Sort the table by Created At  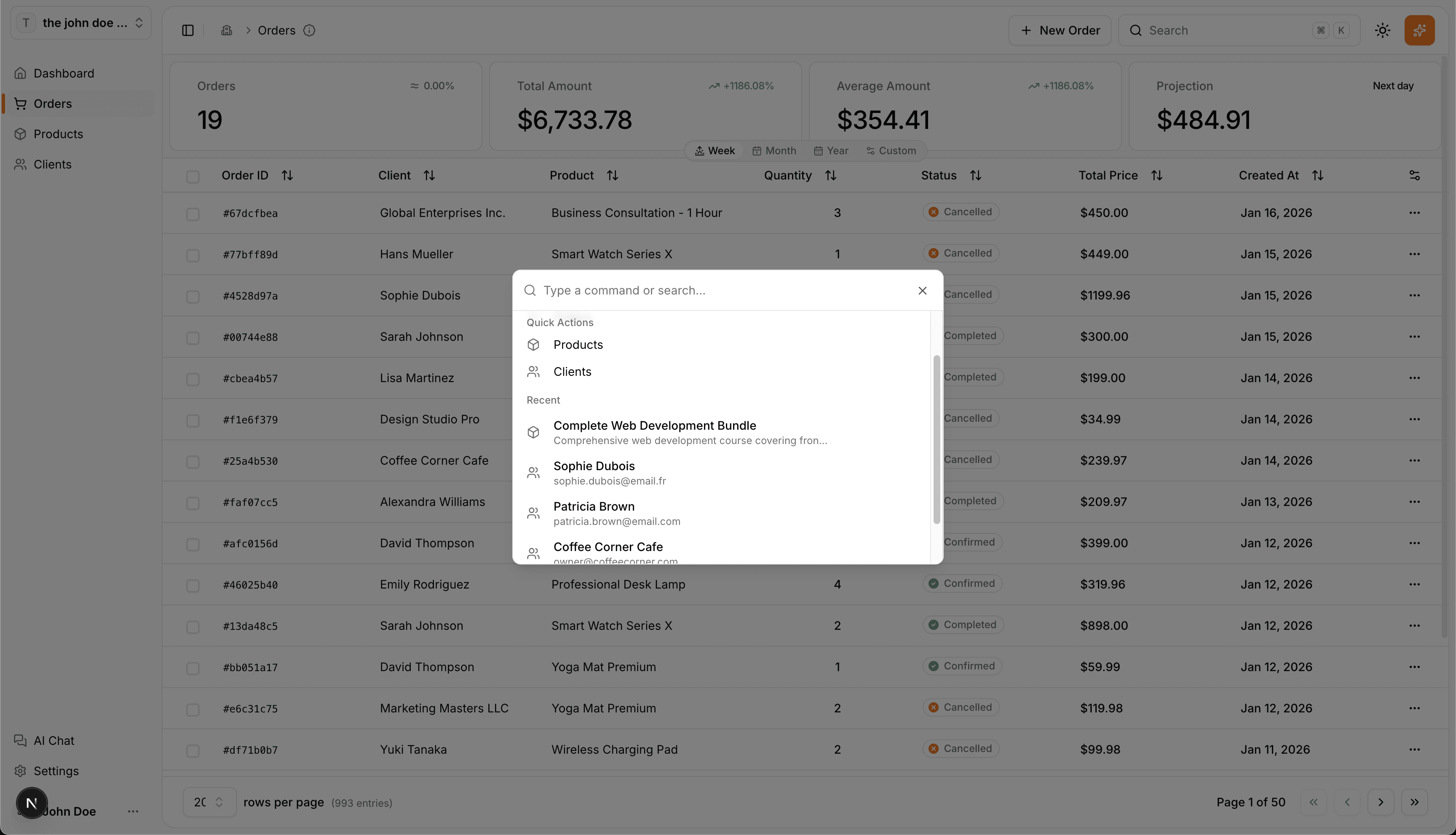pos(1317,175)
